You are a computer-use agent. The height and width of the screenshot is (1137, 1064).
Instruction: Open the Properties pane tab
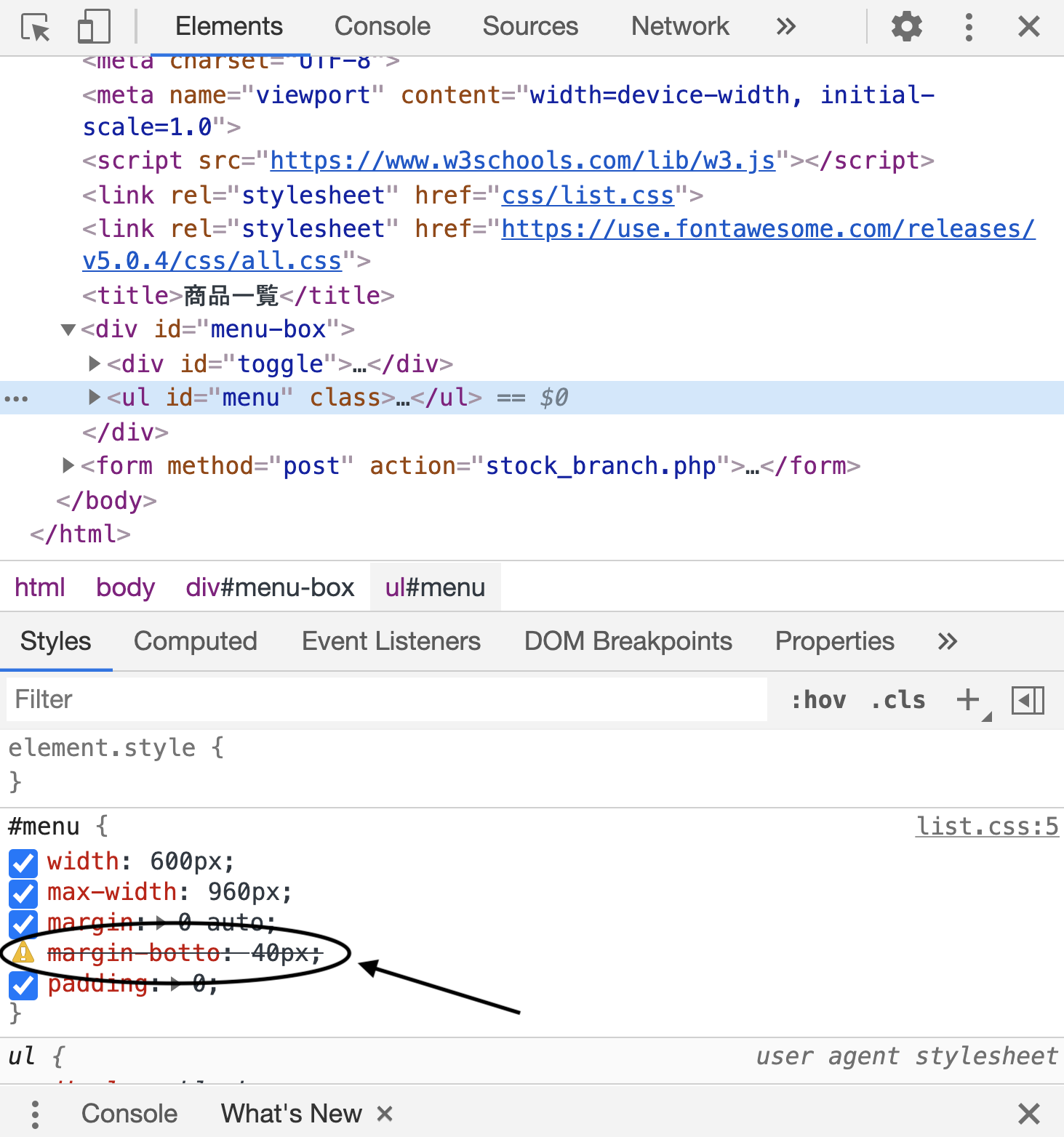coord(835,641)
